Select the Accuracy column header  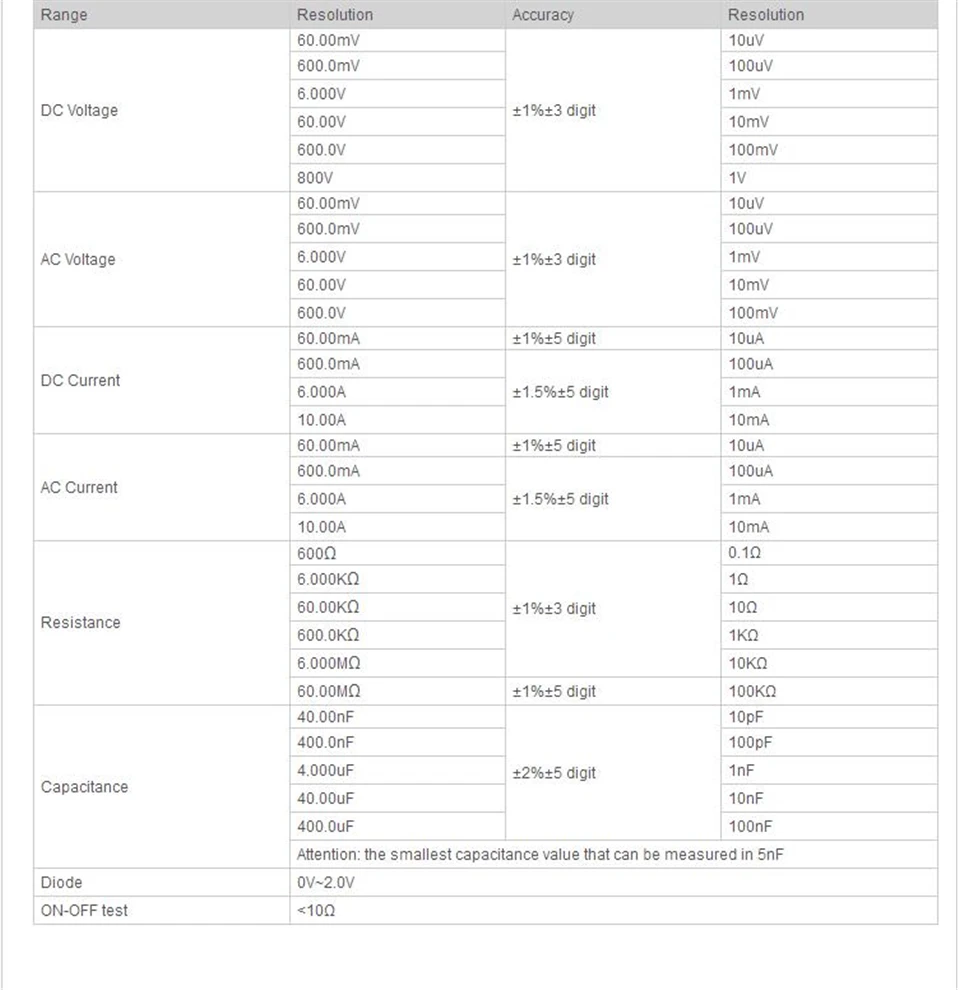(542, 15)
